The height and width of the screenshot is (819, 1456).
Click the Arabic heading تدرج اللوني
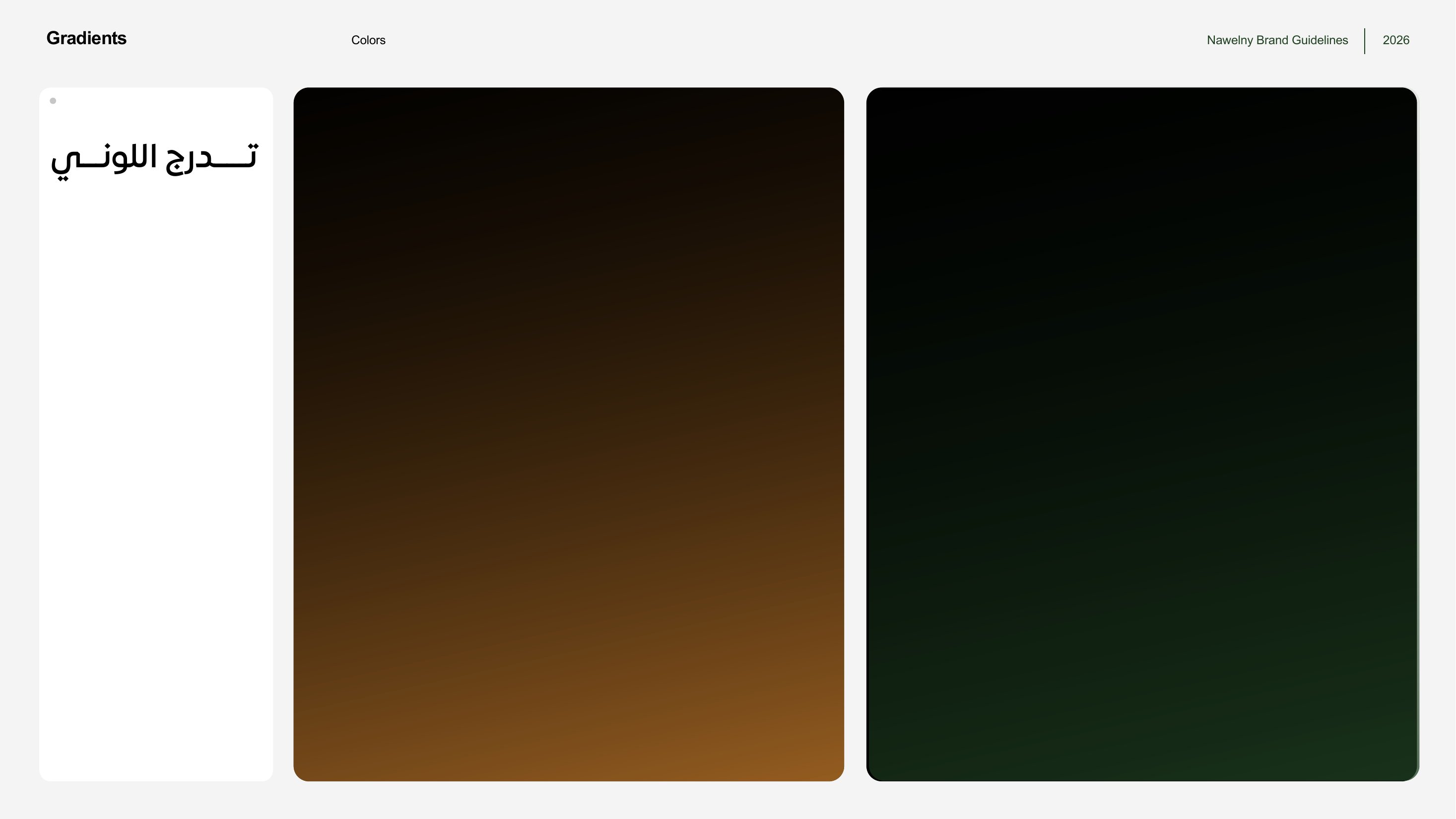(155, 161)
